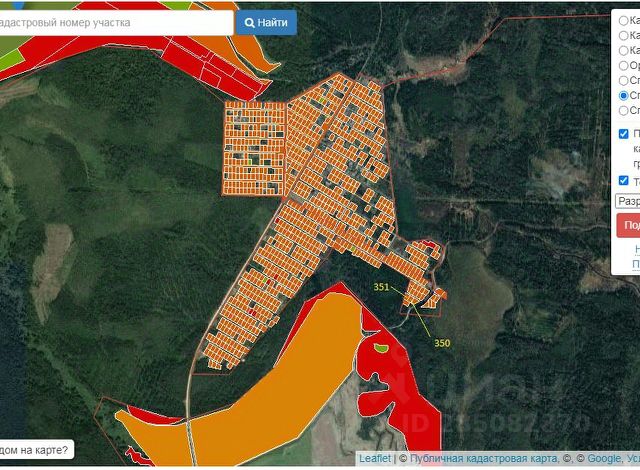The width and height of the screenshot is (640, 470).
Task: Open the "Разр" dropdown in the side panel
Action: 627,201
